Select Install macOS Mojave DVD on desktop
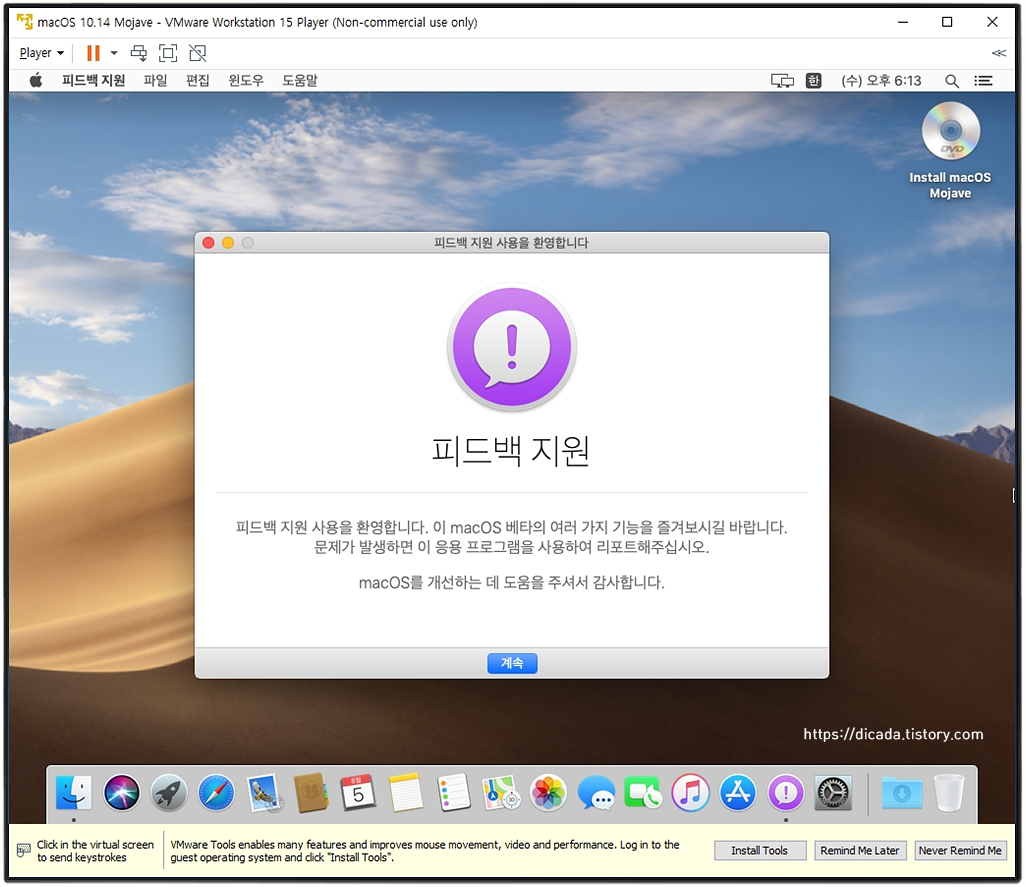1026x887 pixels. pyautogui.click(x=951, y=150)
